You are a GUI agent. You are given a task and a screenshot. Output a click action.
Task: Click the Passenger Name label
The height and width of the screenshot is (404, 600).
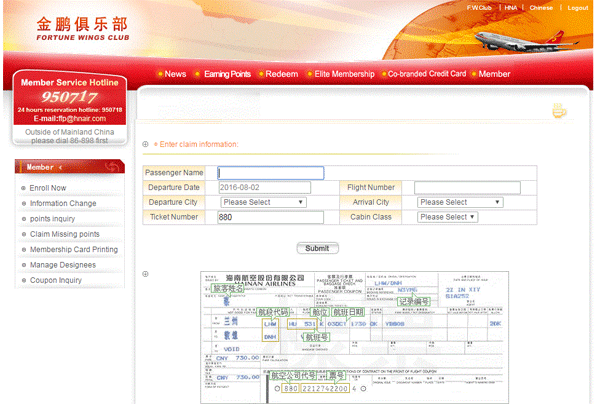[x=174, y=173]
